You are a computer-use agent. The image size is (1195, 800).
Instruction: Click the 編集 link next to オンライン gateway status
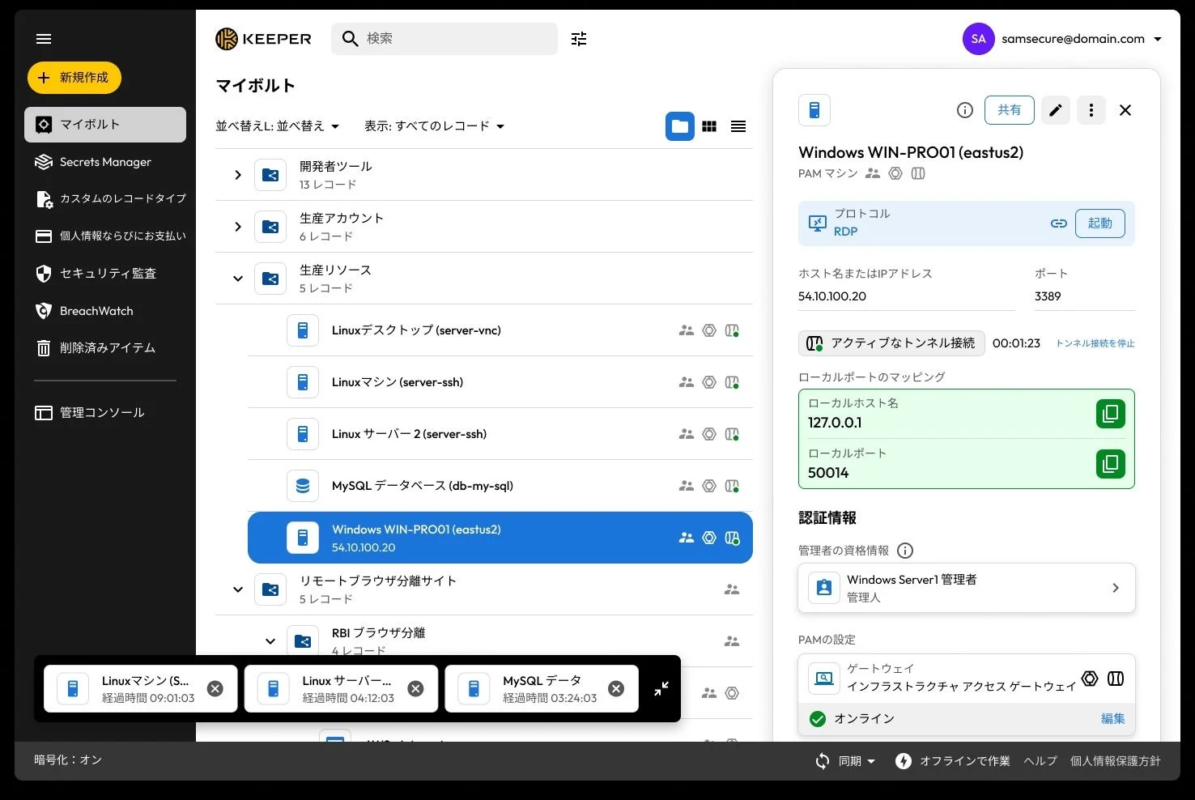[1113, 718]
